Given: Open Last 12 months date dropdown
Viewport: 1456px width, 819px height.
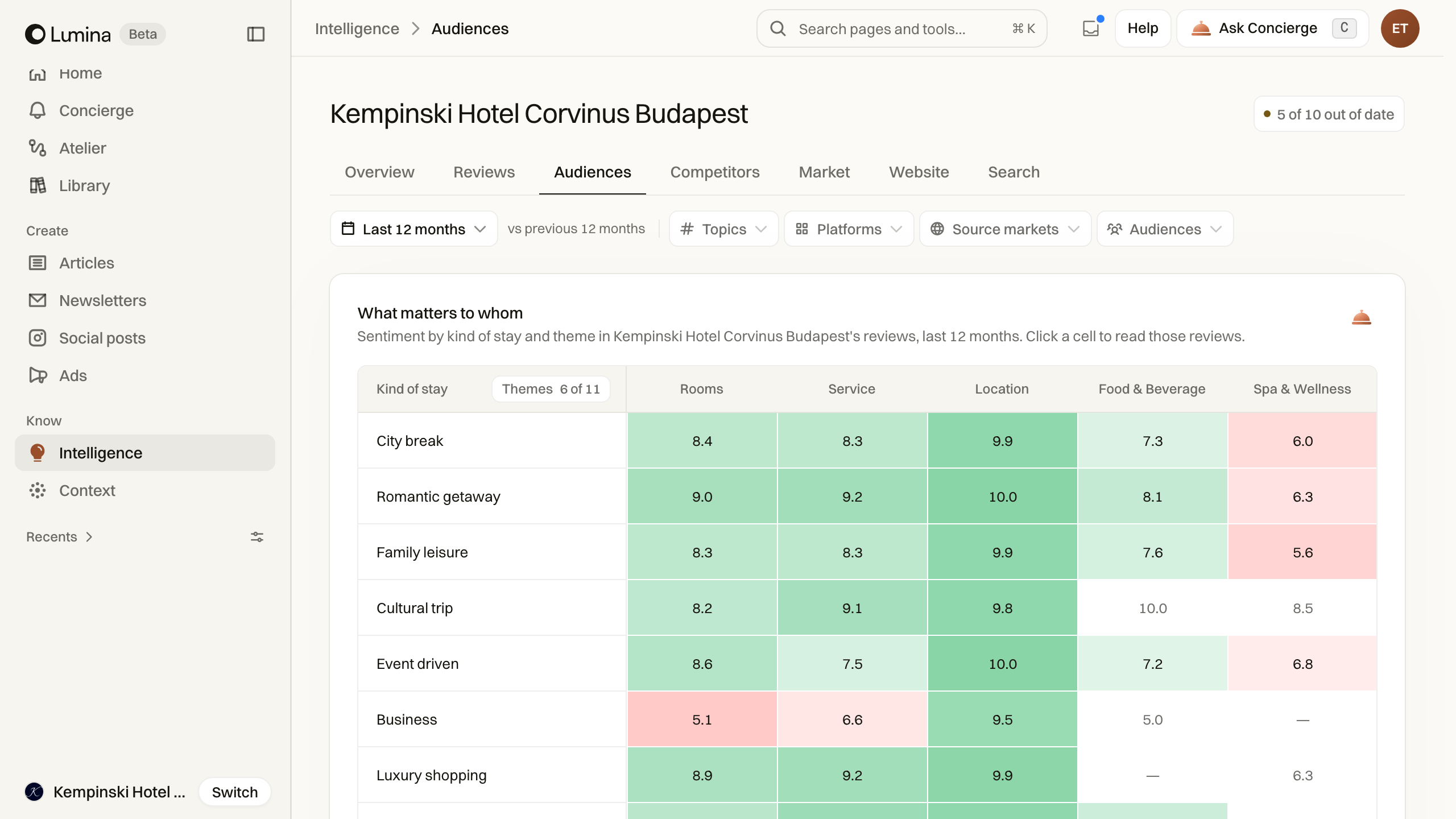Looking at the screenshot, I should [414, 229].
